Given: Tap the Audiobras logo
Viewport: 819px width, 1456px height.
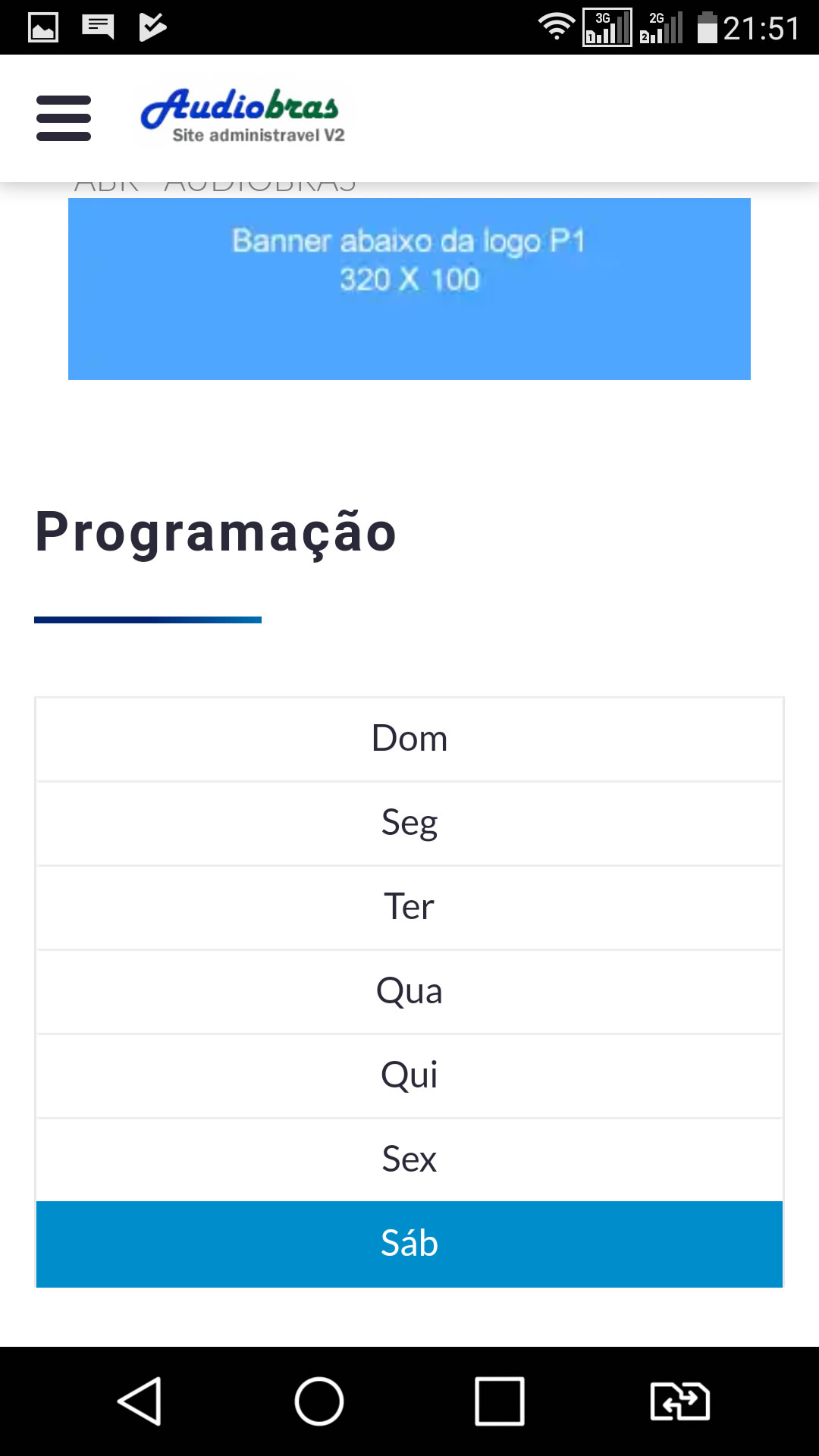Looking at the screenshot, I should [242, 116].
